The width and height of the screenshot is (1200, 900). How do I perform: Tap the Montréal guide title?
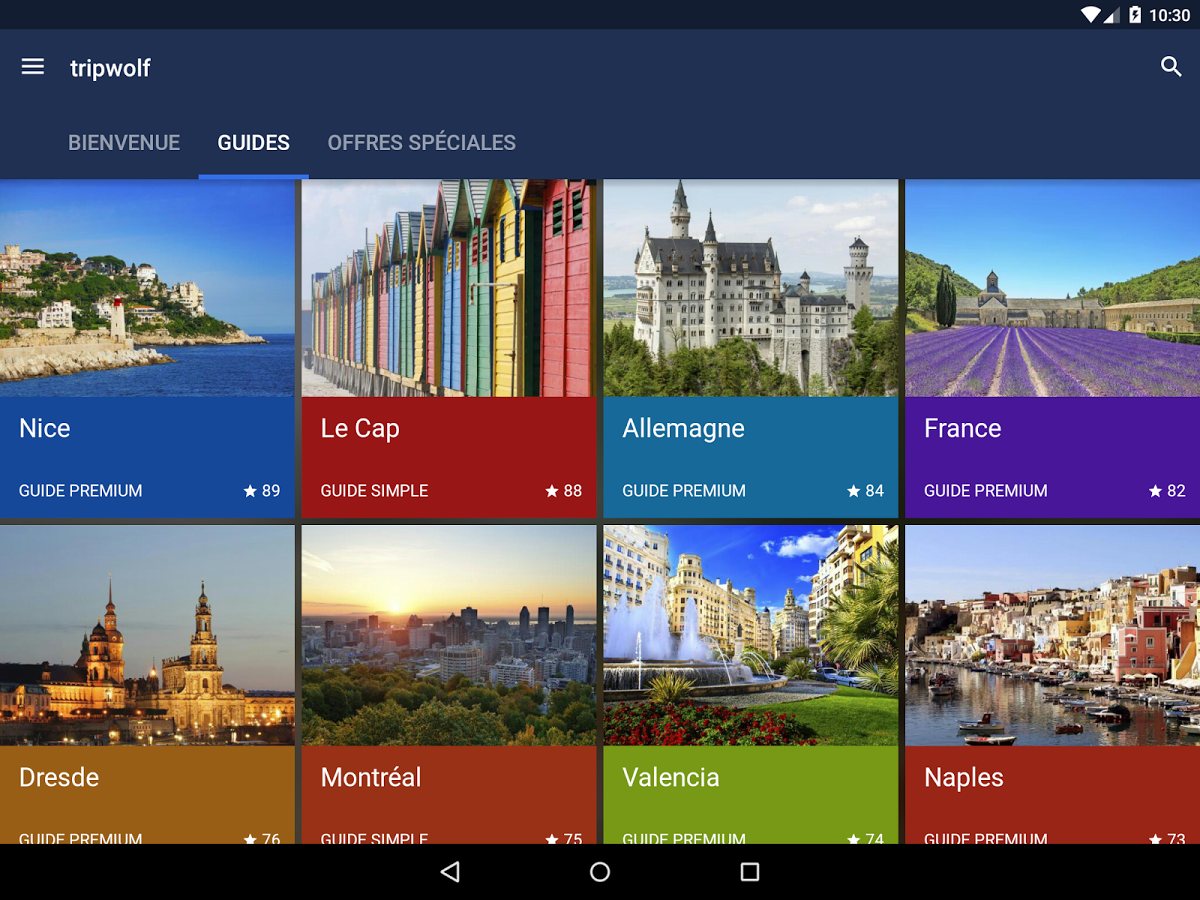(371, 777)
